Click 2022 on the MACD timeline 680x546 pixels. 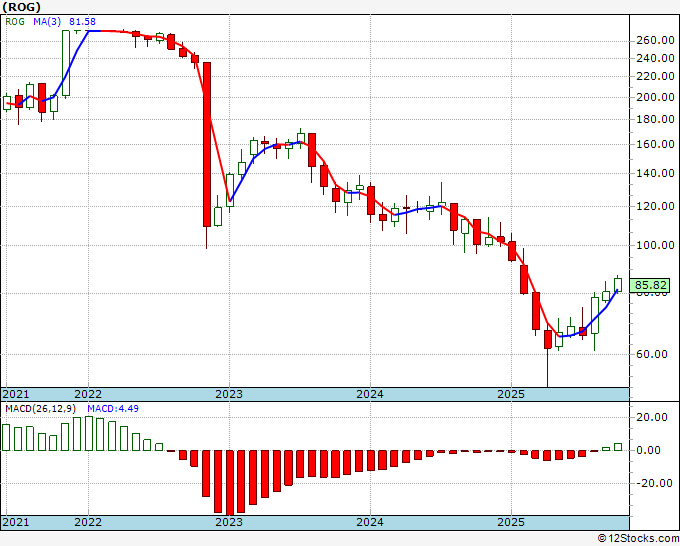click(x=88, y=522)
